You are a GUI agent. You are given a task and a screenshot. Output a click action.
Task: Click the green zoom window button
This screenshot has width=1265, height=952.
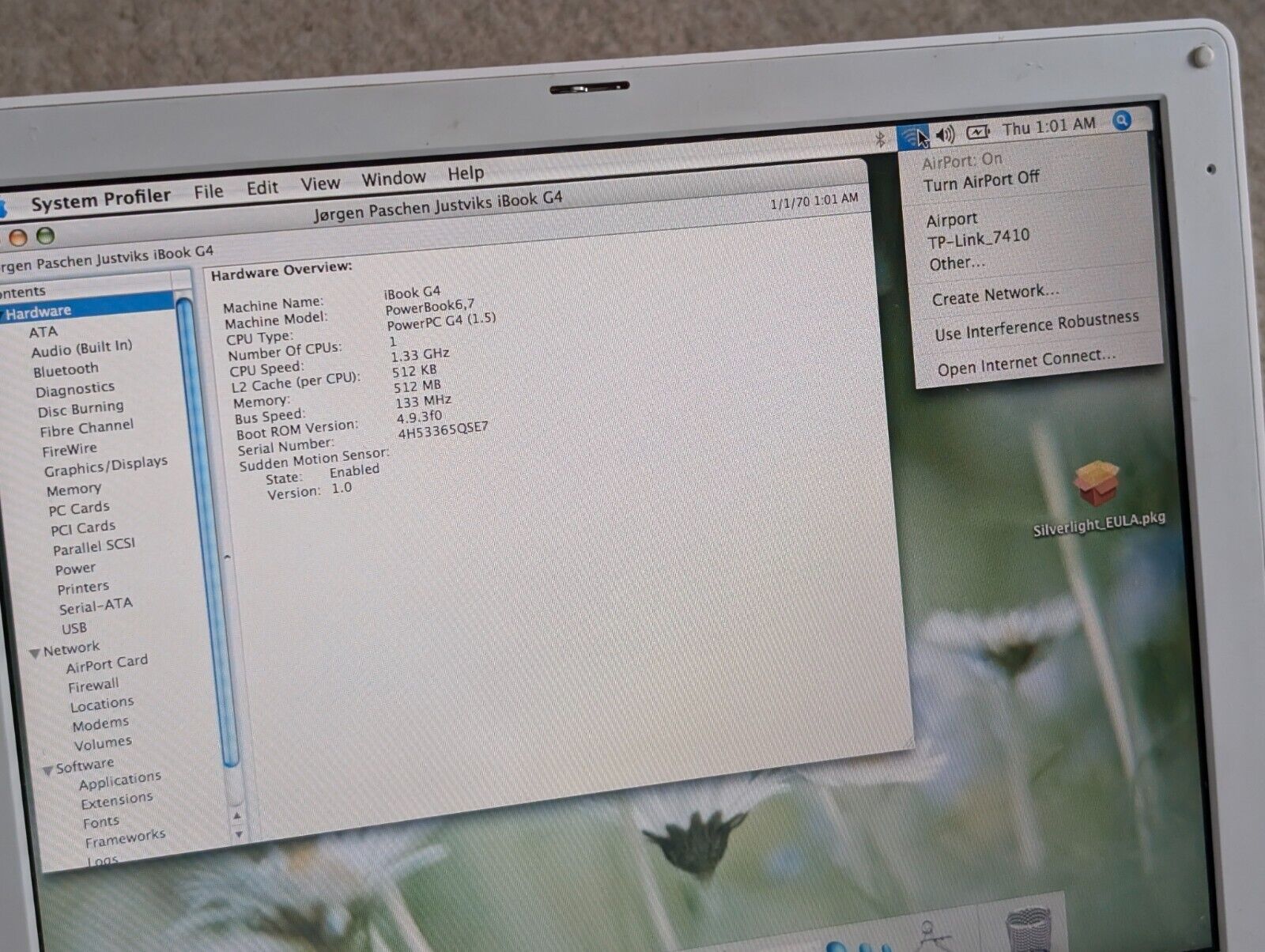point(45,236)
